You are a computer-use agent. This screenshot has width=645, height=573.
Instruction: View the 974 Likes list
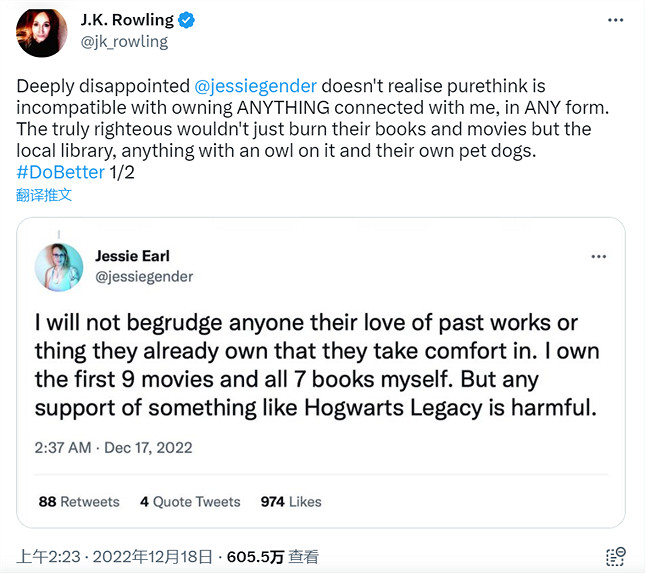291,502
